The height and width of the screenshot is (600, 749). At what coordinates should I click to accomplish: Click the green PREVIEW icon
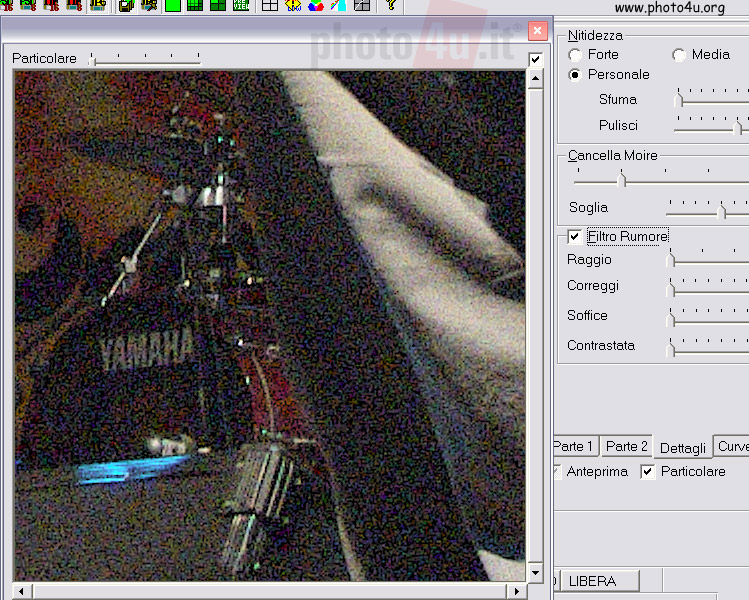pos(241,5)
